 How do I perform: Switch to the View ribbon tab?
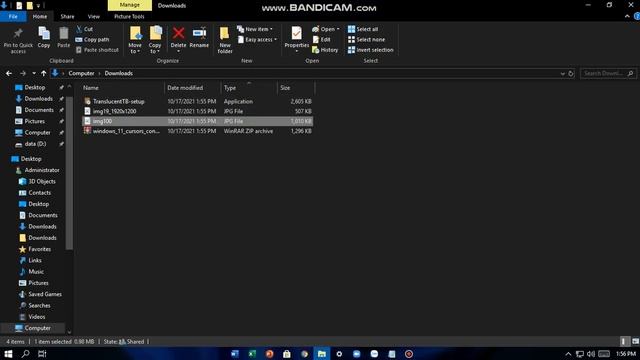coord(93,16)
